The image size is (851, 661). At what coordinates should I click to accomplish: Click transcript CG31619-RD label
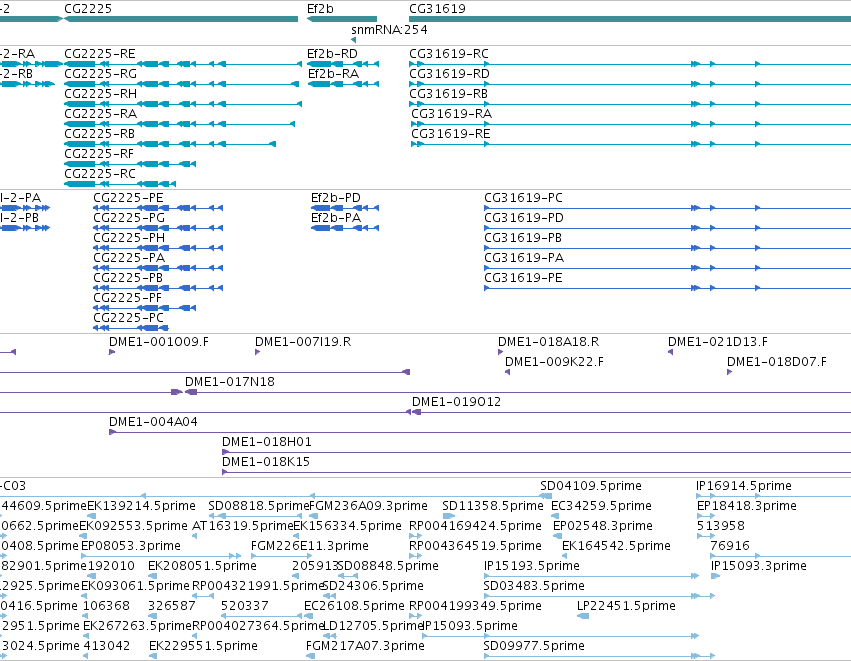click(x=449, y=74)
